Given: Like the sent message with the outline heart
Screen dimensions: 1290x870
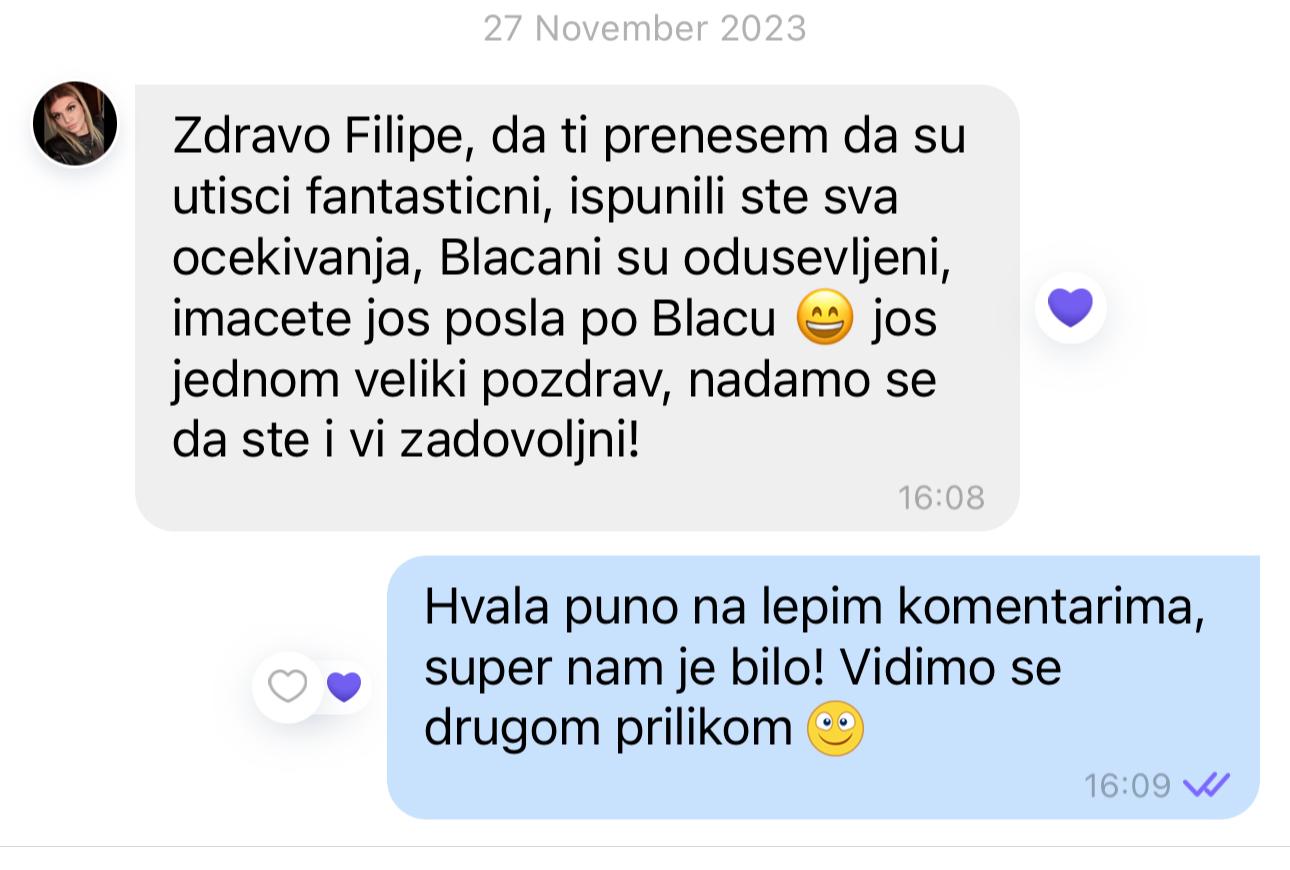Looking at the screenshot, I should pos(288,687).
